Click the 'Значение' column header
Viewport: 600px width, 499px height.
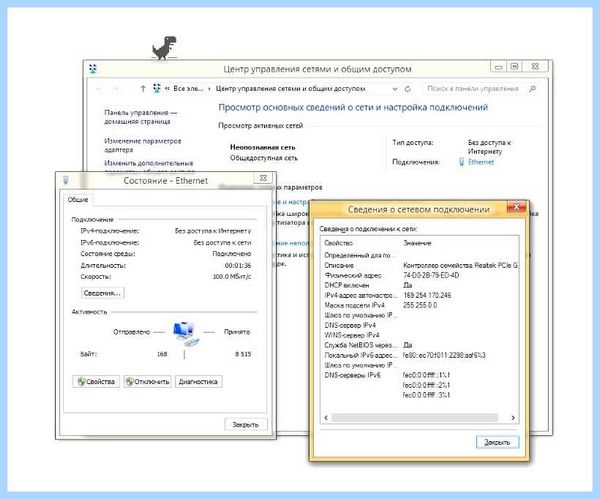tap(417, 243)
